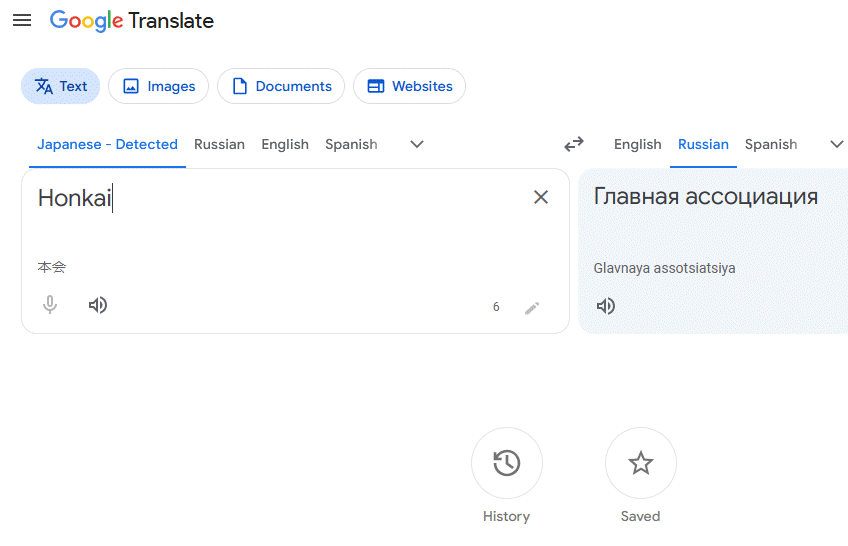Activate microphone voice input
This screenshot has width=848, height=546.
coord(50,305)
